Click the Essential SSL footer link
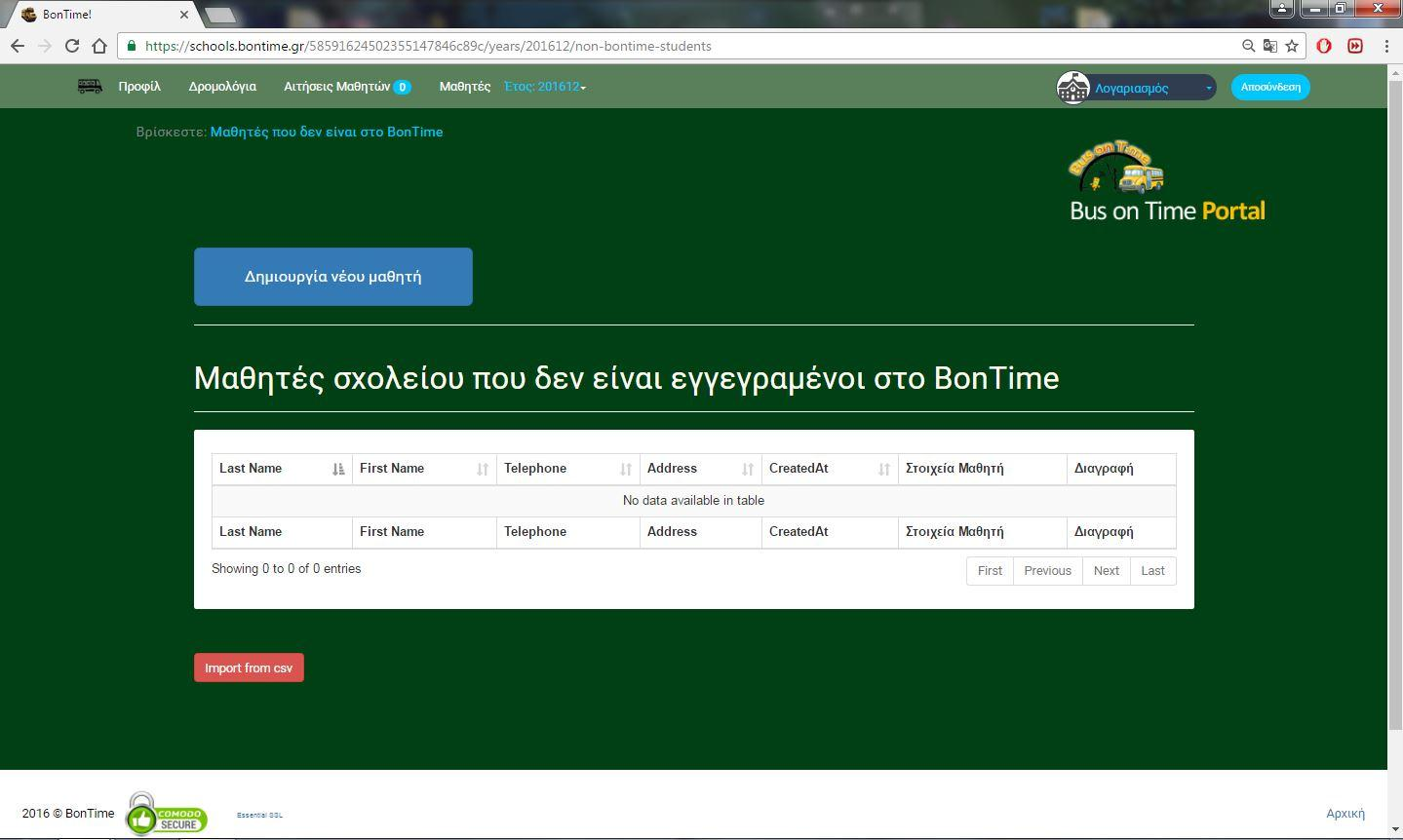The image size is (1403, 840). (259, 815)
